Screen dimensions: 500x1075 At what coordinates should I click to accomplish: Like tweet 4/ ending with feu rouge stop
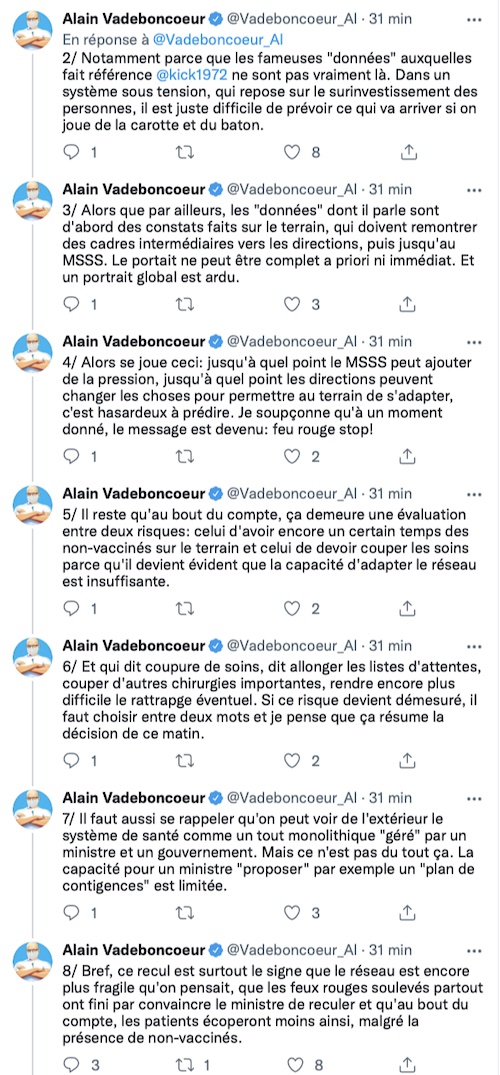pos(293,456)
